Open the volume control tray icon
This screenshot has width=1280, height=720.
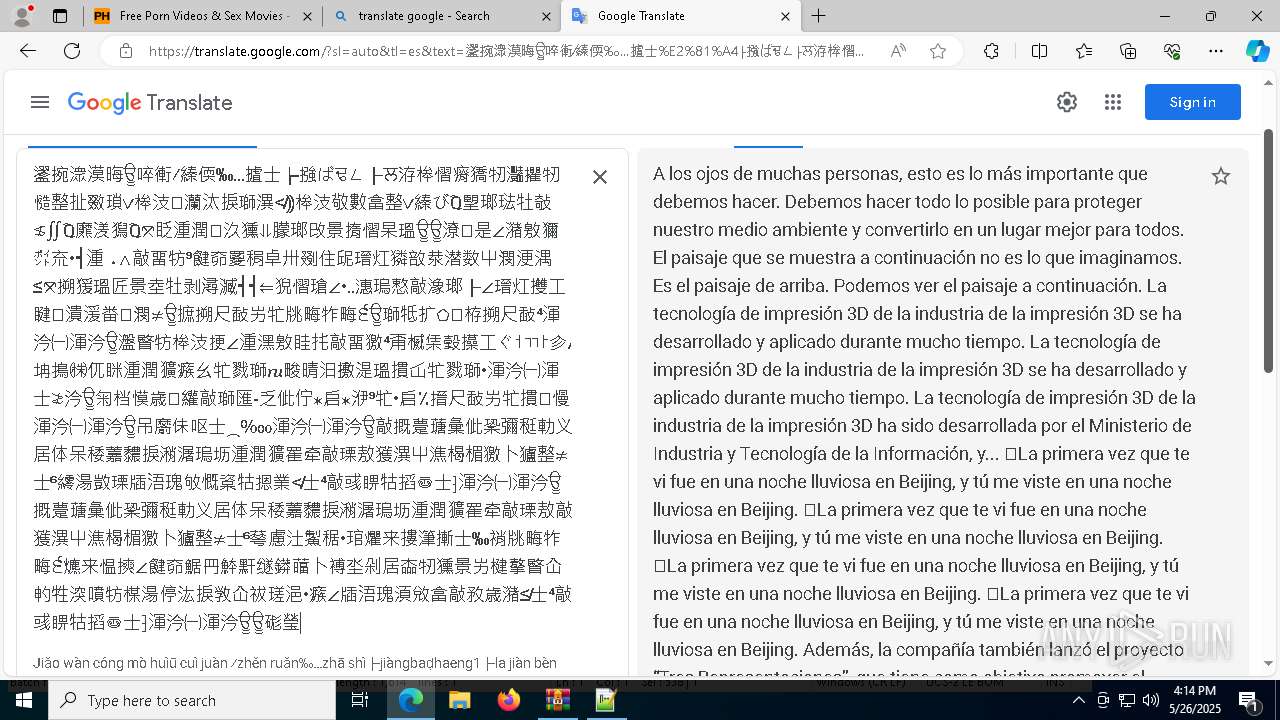click(x=1151, y=700)
